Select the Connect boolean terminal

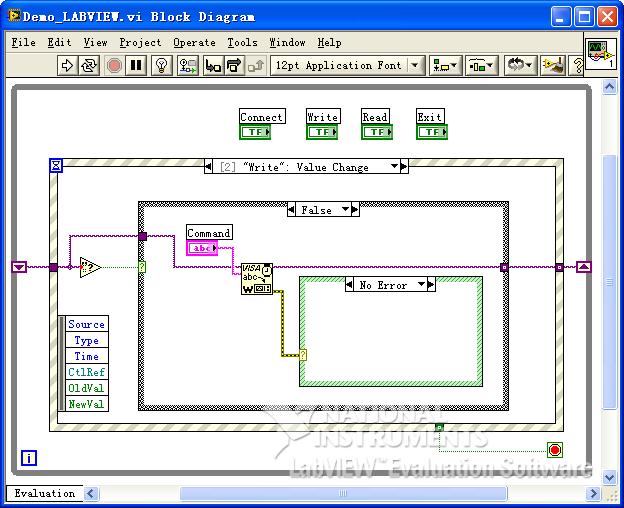coord(255,132)
